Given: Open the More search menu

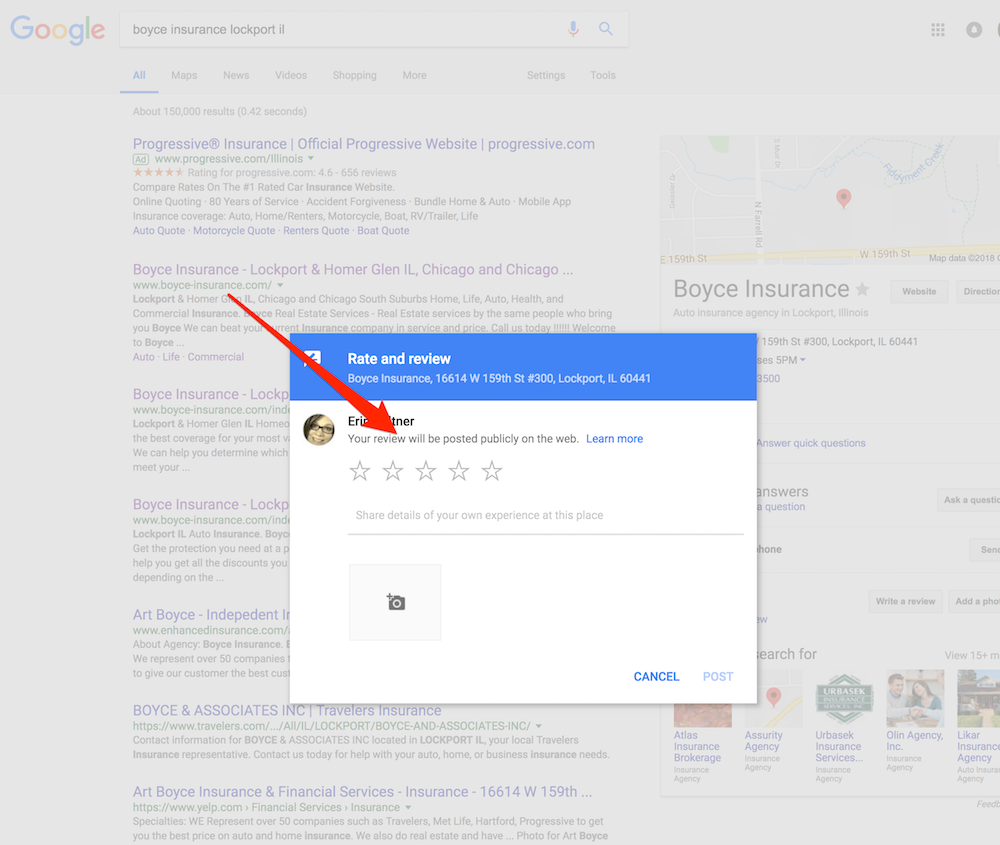Looking at the screenshot, I should (x=415, y=75).
